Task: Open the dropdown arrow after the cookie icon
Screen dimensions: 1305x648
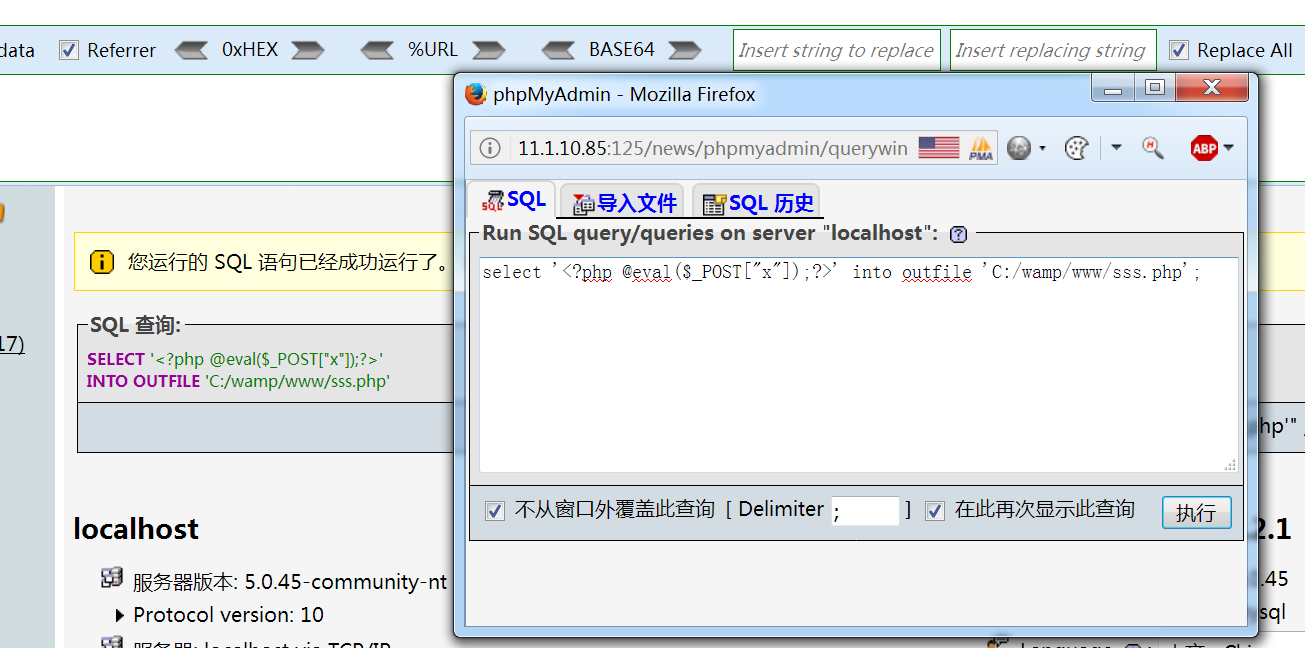Action: coord(1116,148)
